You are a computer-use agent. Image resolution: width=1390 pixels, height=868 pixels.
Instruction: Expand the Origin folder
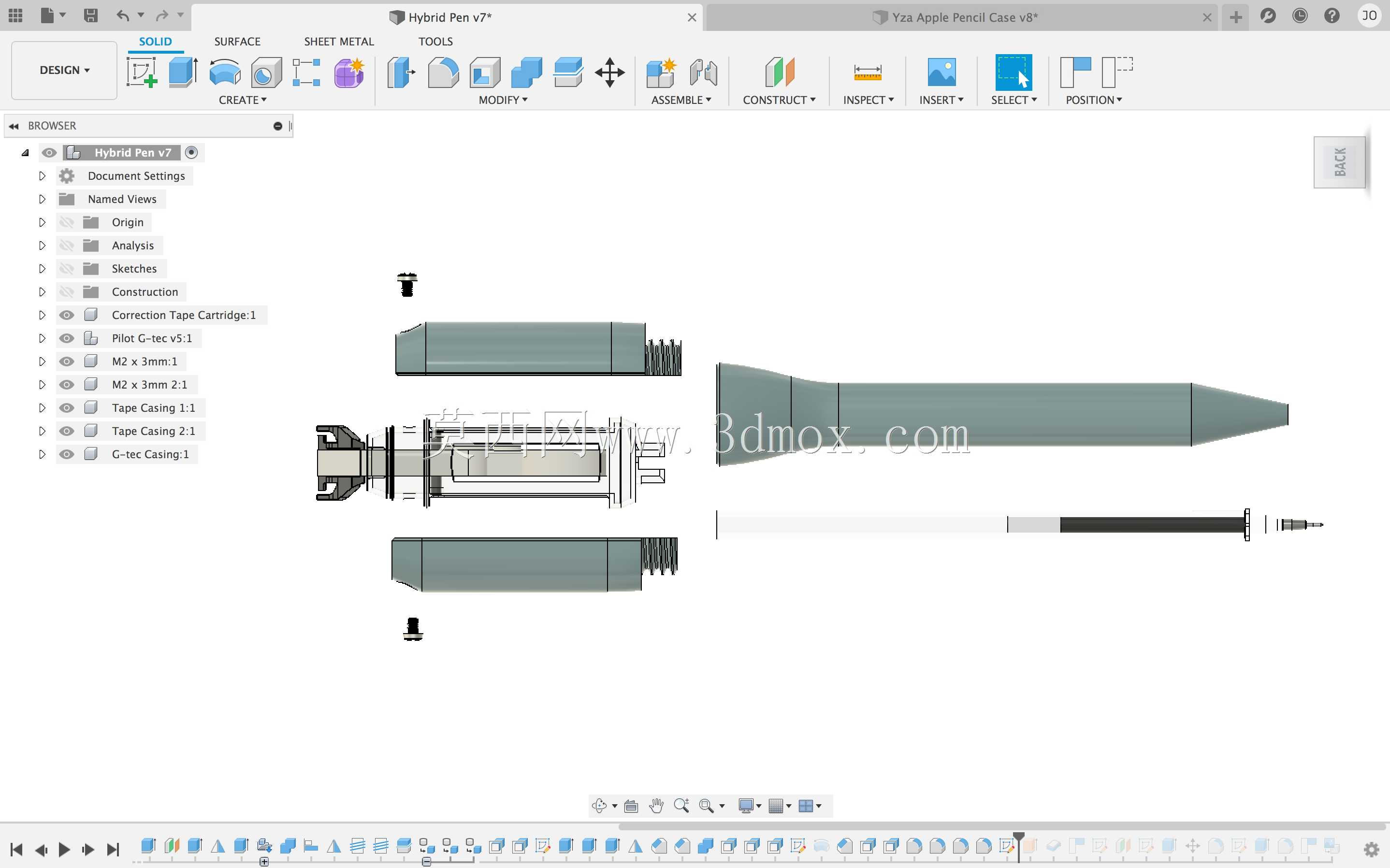[42, 222]
